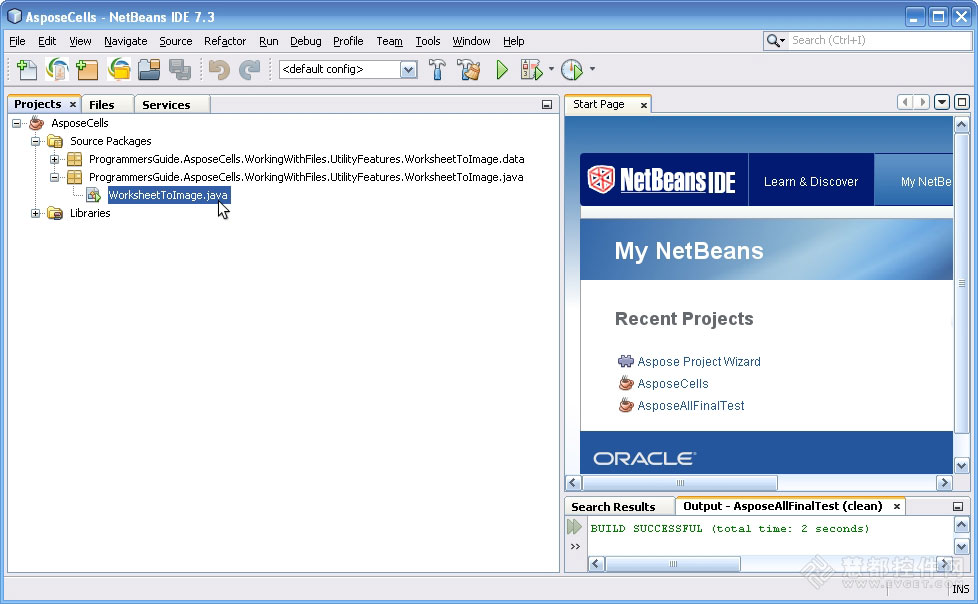Expand the WorksheetToImage.data package

click(x=54, y=159)
